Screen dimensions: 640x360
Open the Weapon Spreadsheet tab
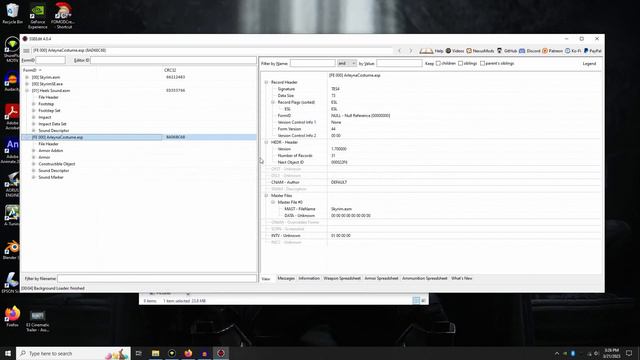[x=342, y=278]
